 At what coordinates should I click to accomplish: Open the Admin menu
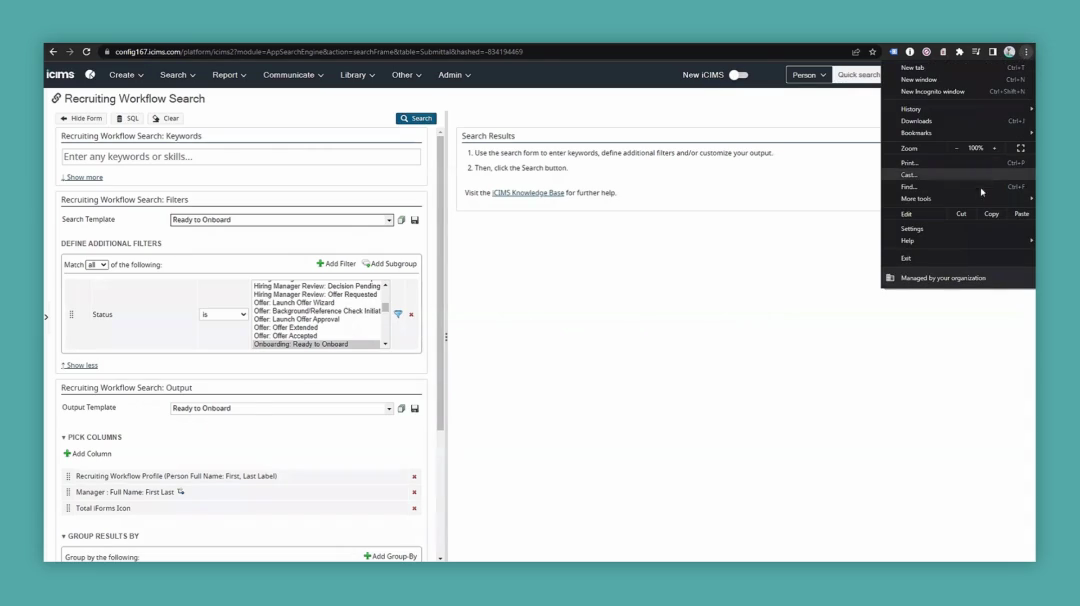(x=455, y=74)
